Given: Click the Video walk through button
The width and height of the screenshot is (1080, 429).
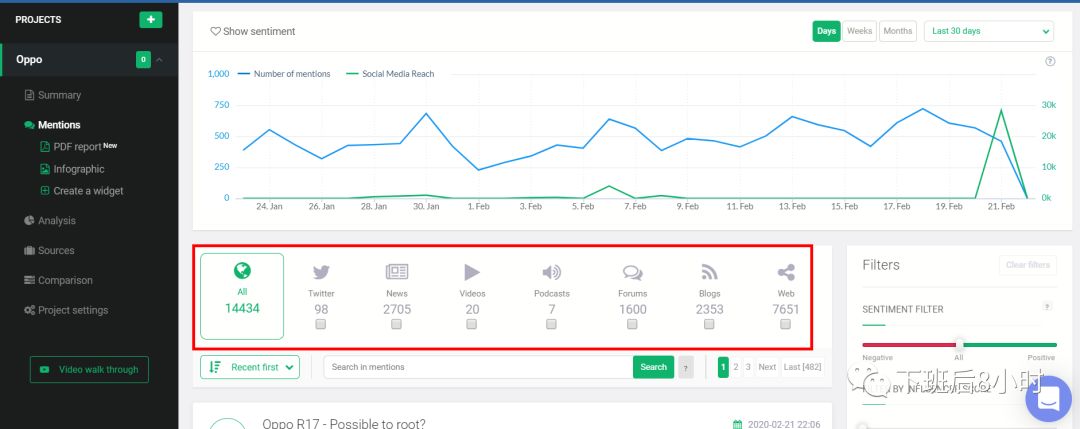Looking at the screenshot, I should pos(90,369).
